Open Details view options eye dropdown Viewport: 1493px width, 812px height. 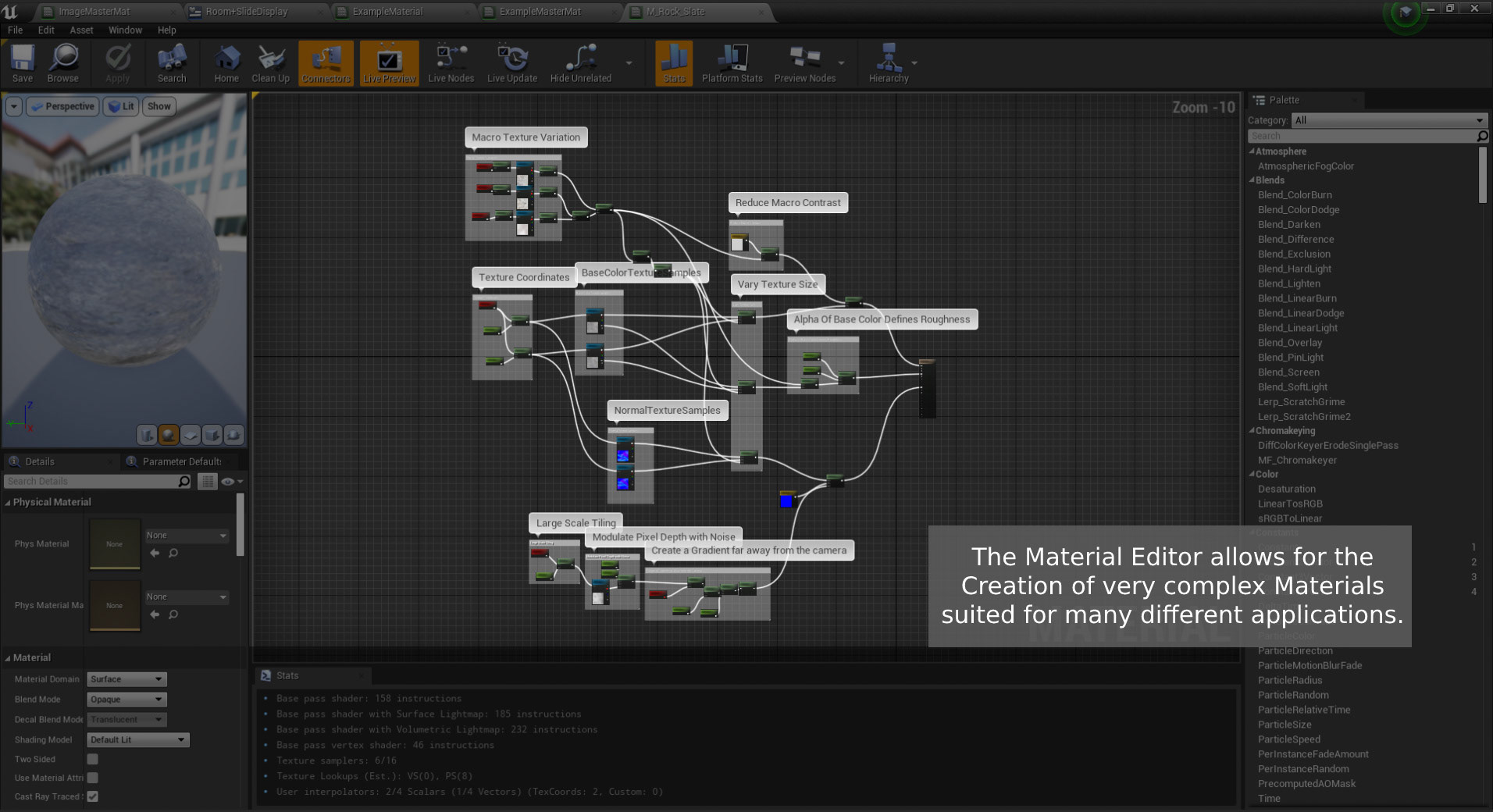click(232, 482)
